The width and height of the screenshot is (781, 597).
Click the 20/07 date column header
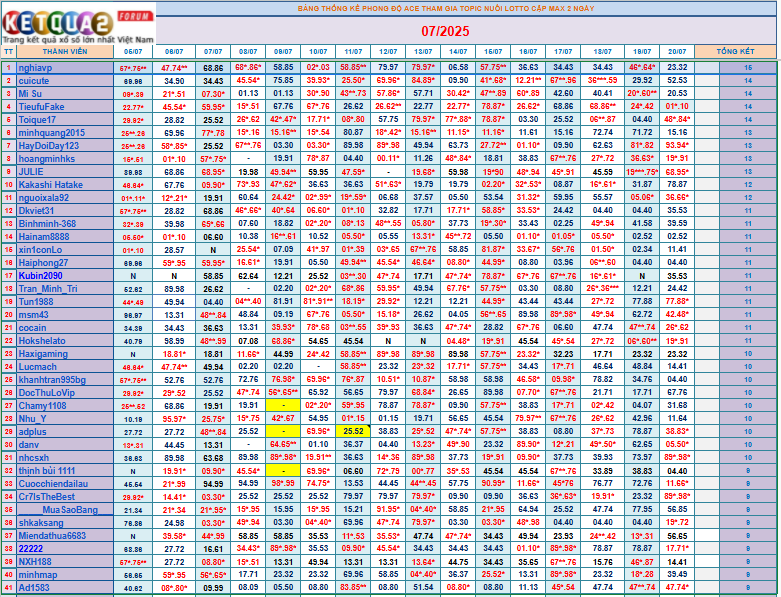[677, 50]
